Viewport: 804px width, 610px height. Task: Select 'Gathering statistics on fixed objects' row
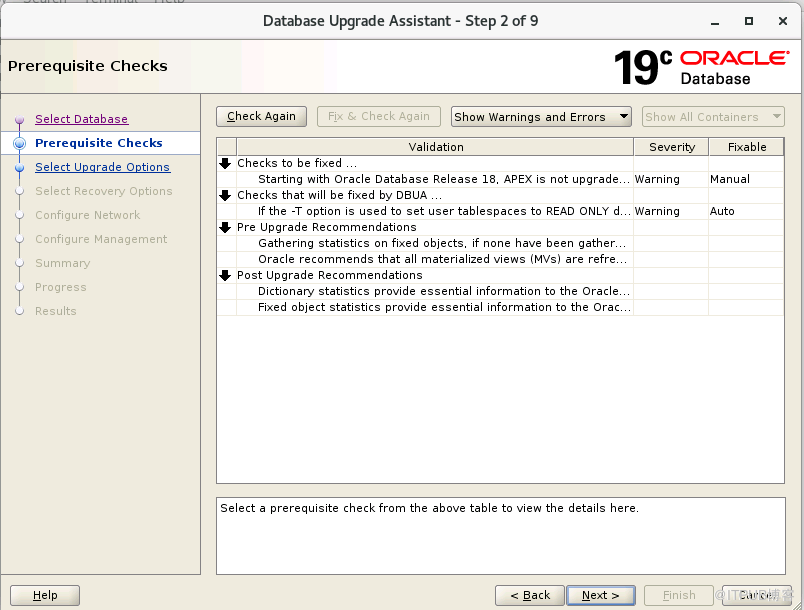[500, 243]
